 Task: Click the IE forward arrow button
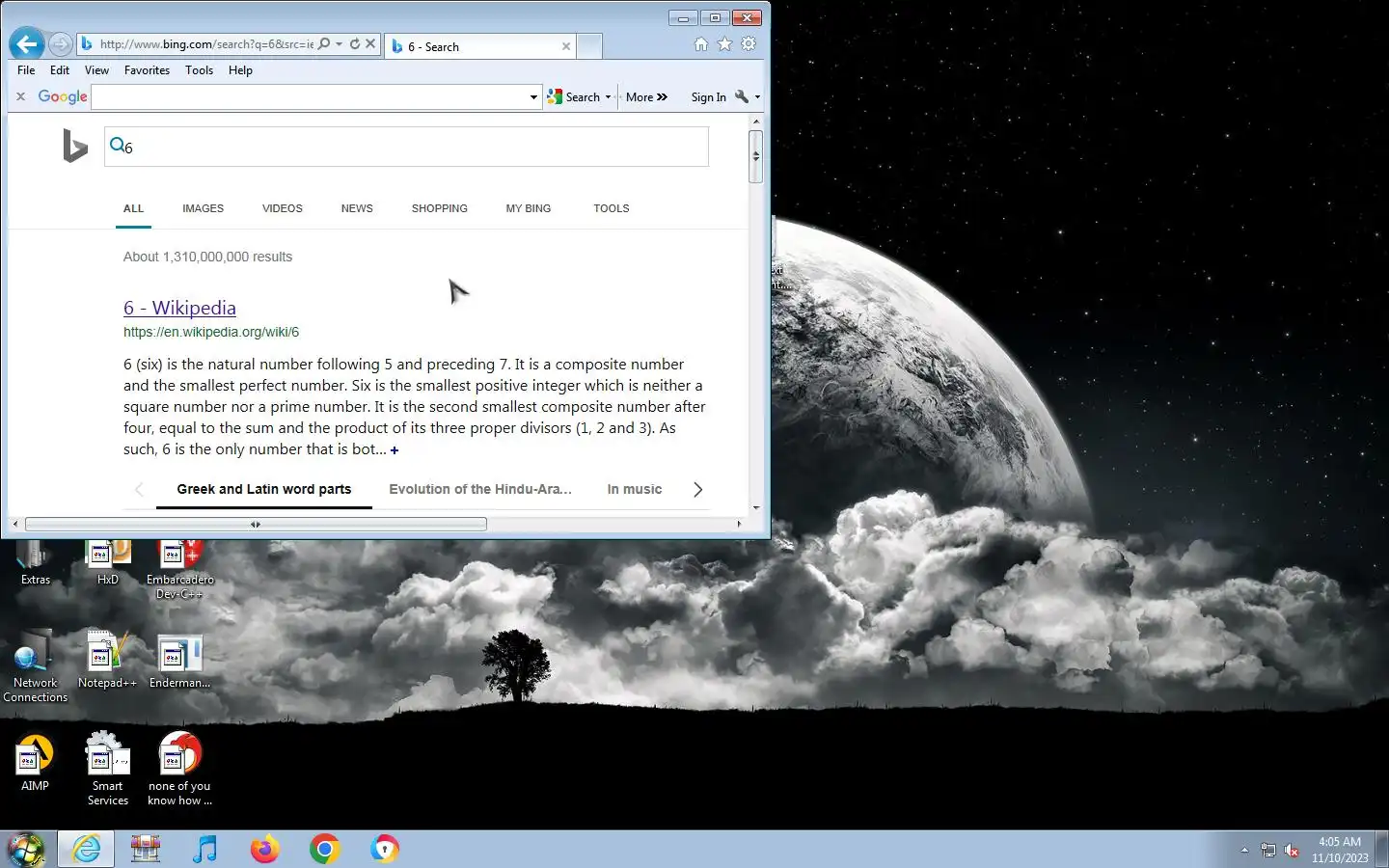[60, 44]
